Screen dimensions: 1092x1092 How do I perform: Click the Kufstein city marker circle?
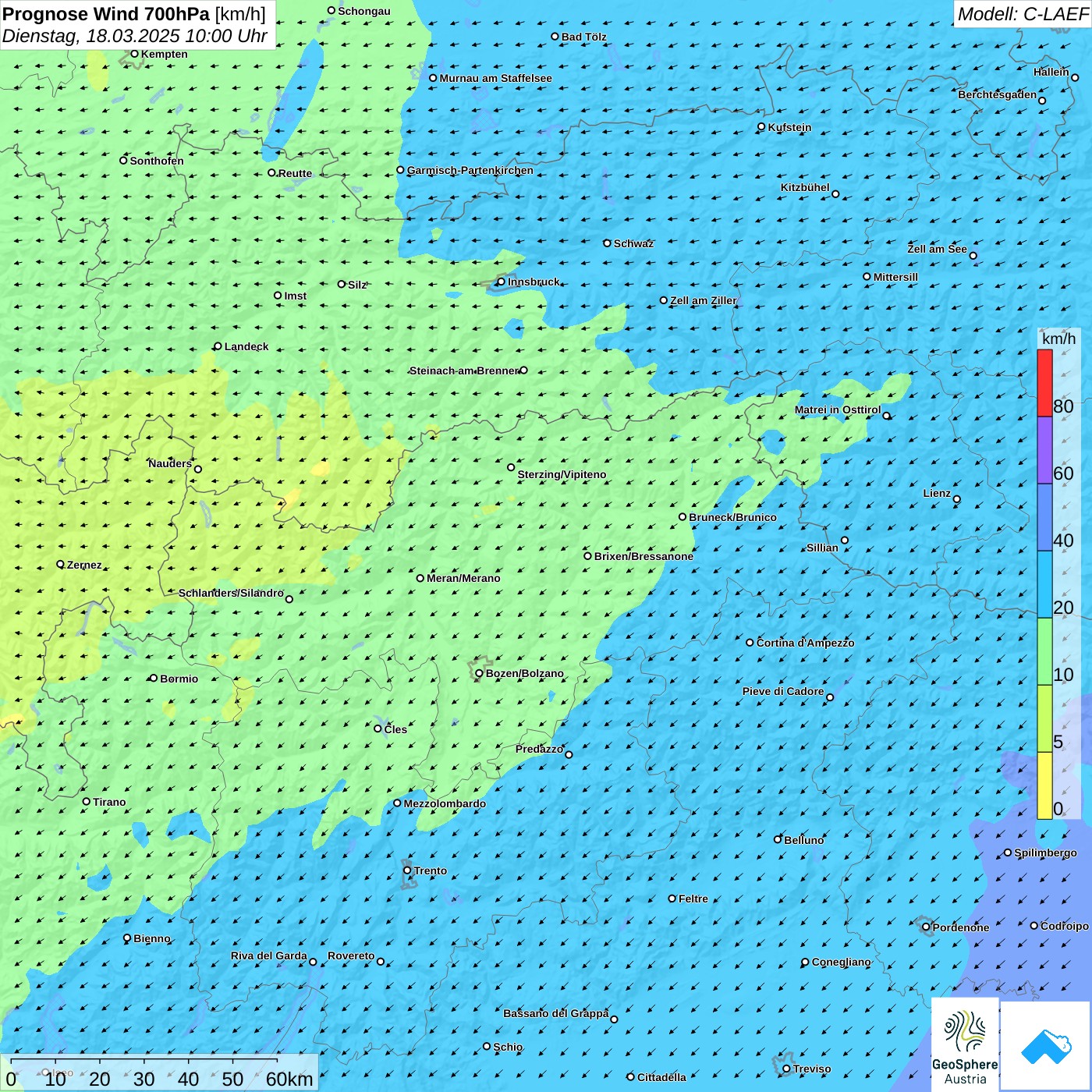(x=761, y=127)
